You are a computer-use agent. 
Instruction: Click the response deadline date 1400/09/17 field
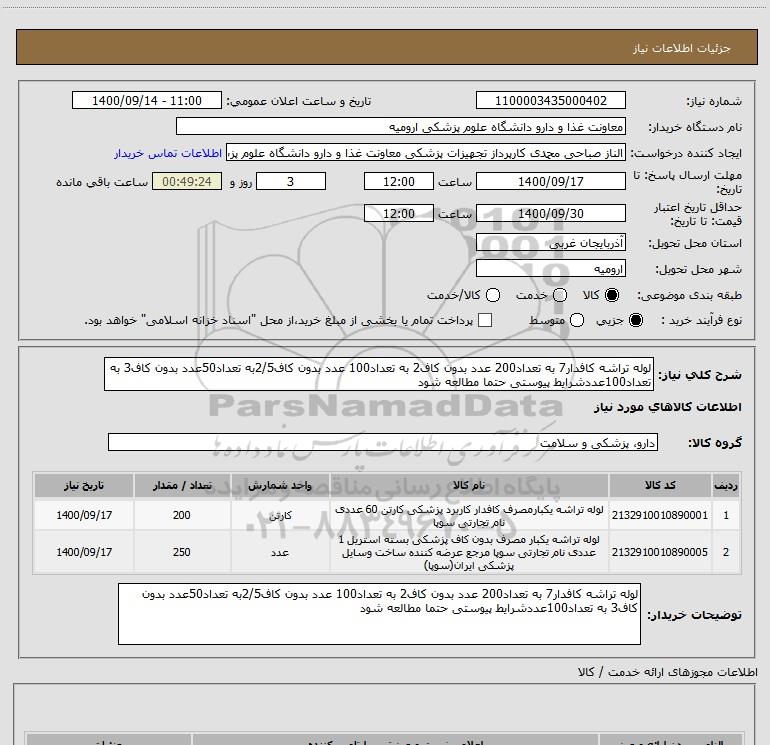click(x=551, y=182)
